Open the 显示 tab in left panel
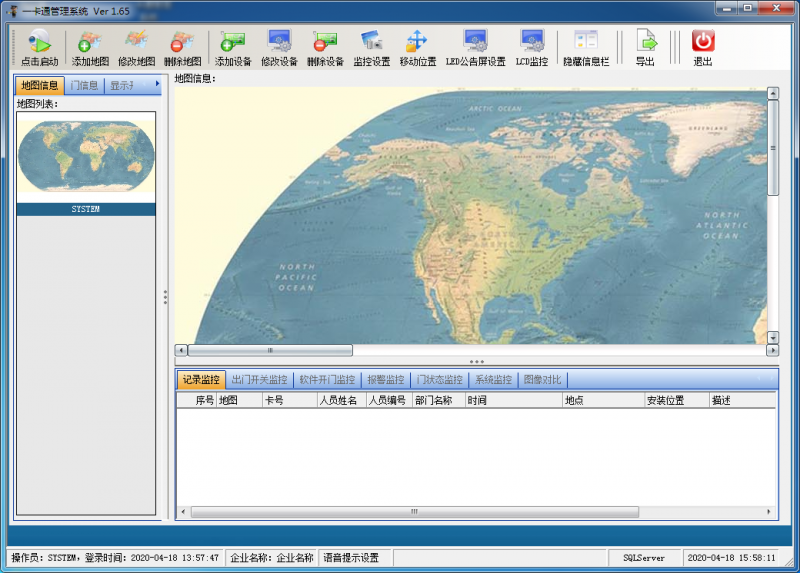 click(x=122, y=85)
